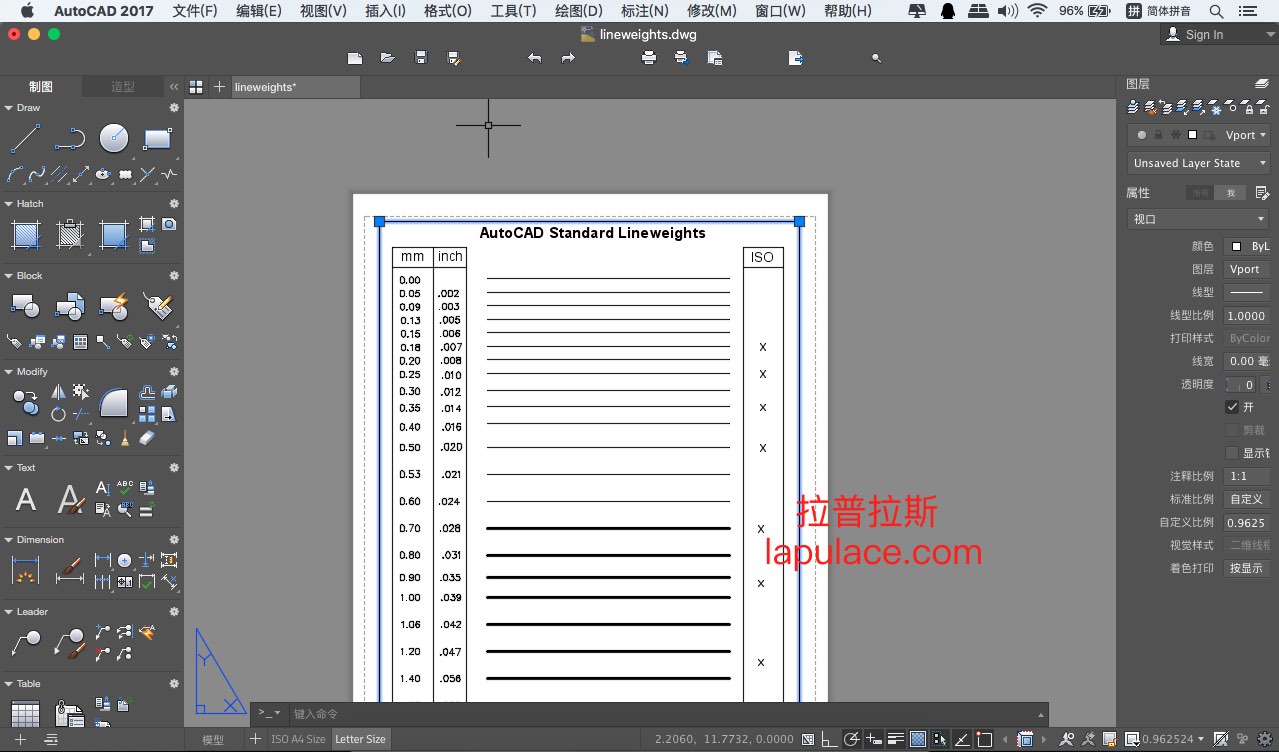Choose the Rectangle draw tool

click(x=157, y=138)
